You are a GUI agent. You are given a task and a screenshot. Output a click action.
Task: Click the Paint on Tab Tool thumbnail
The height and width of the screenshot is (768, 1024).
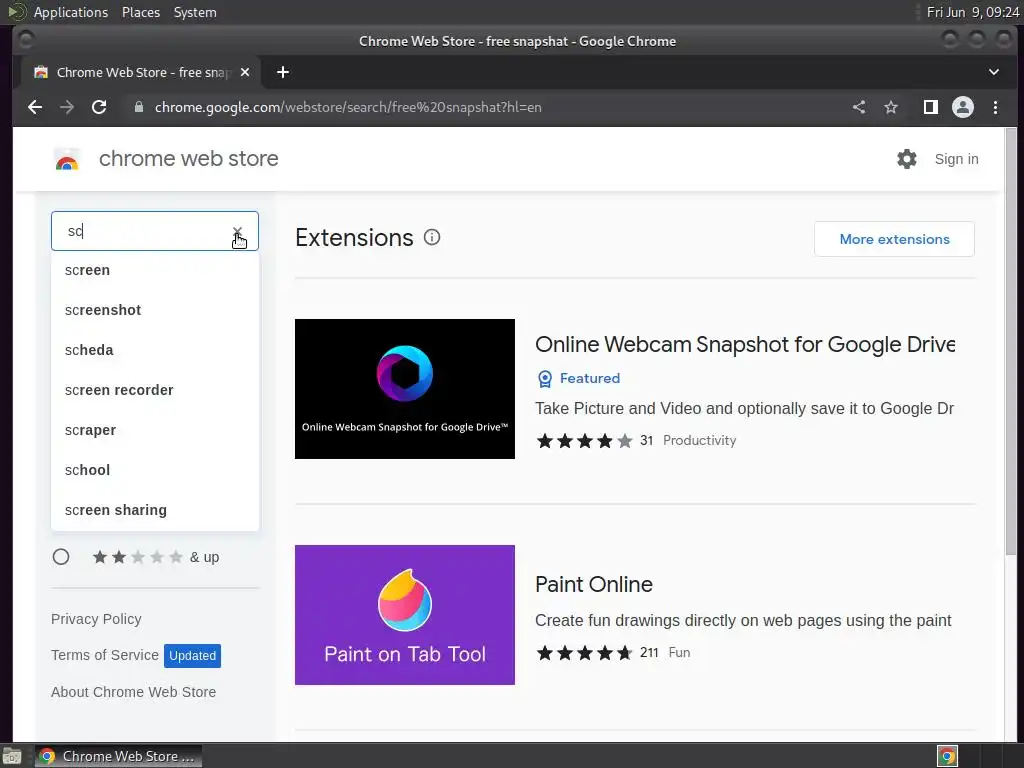pyautogui.click(x=405, y=615)
